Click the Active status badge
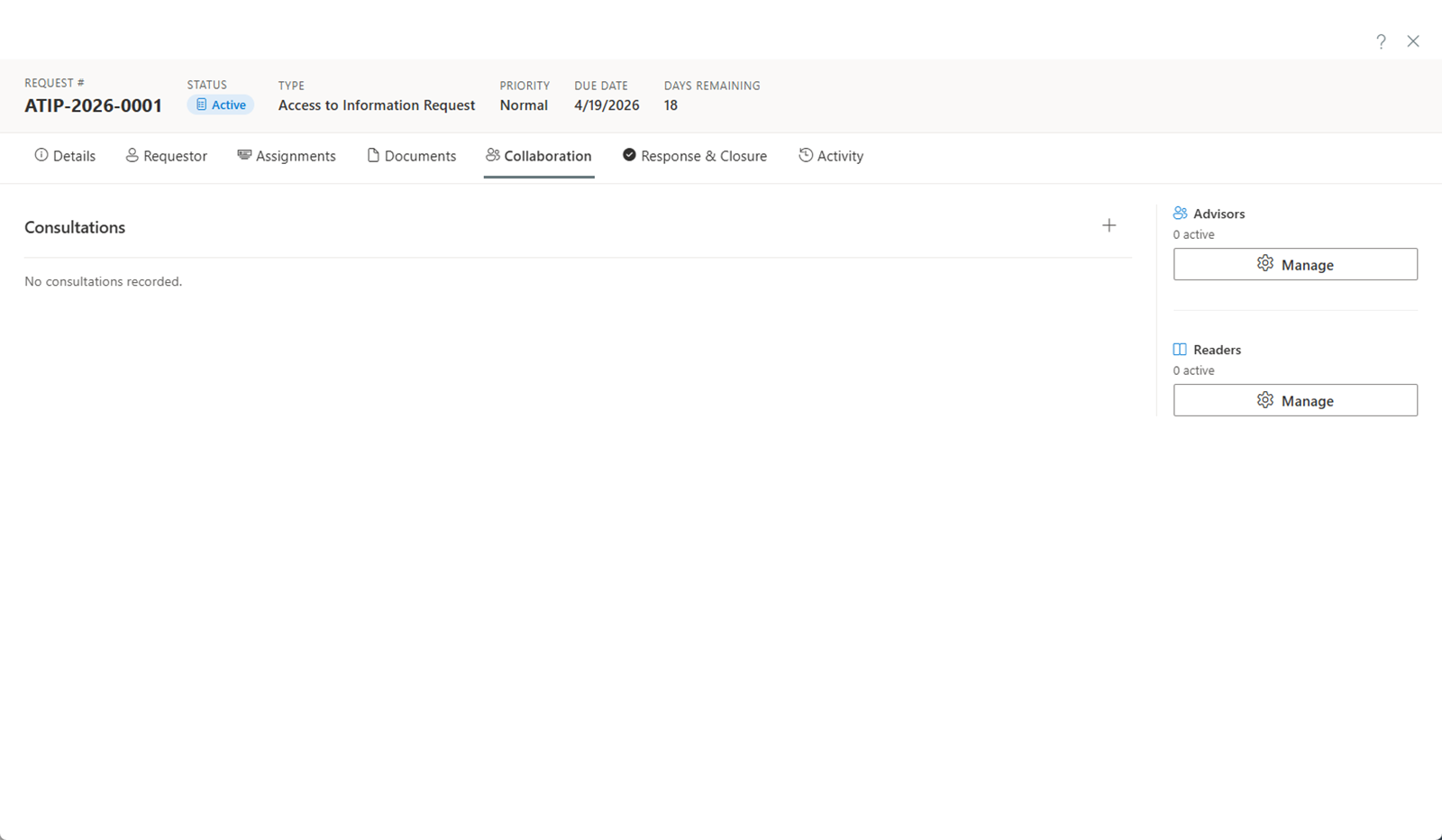Screen dimensions: 1442x840 [x=220, y=104]
